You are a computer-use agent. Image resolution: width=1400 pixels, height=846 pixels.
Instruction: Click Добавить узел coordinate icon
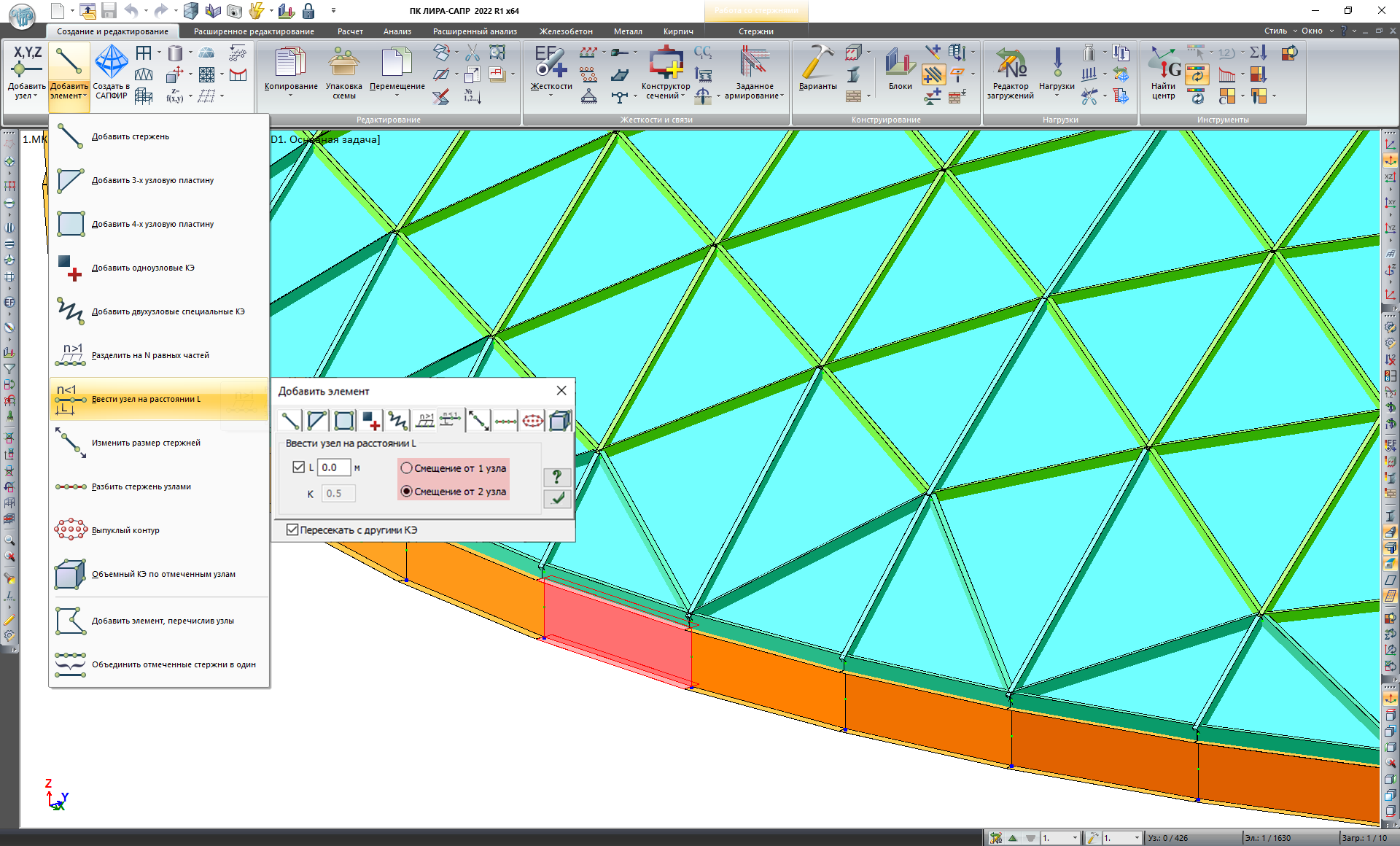pyautogui.click(x=26, y=63)
